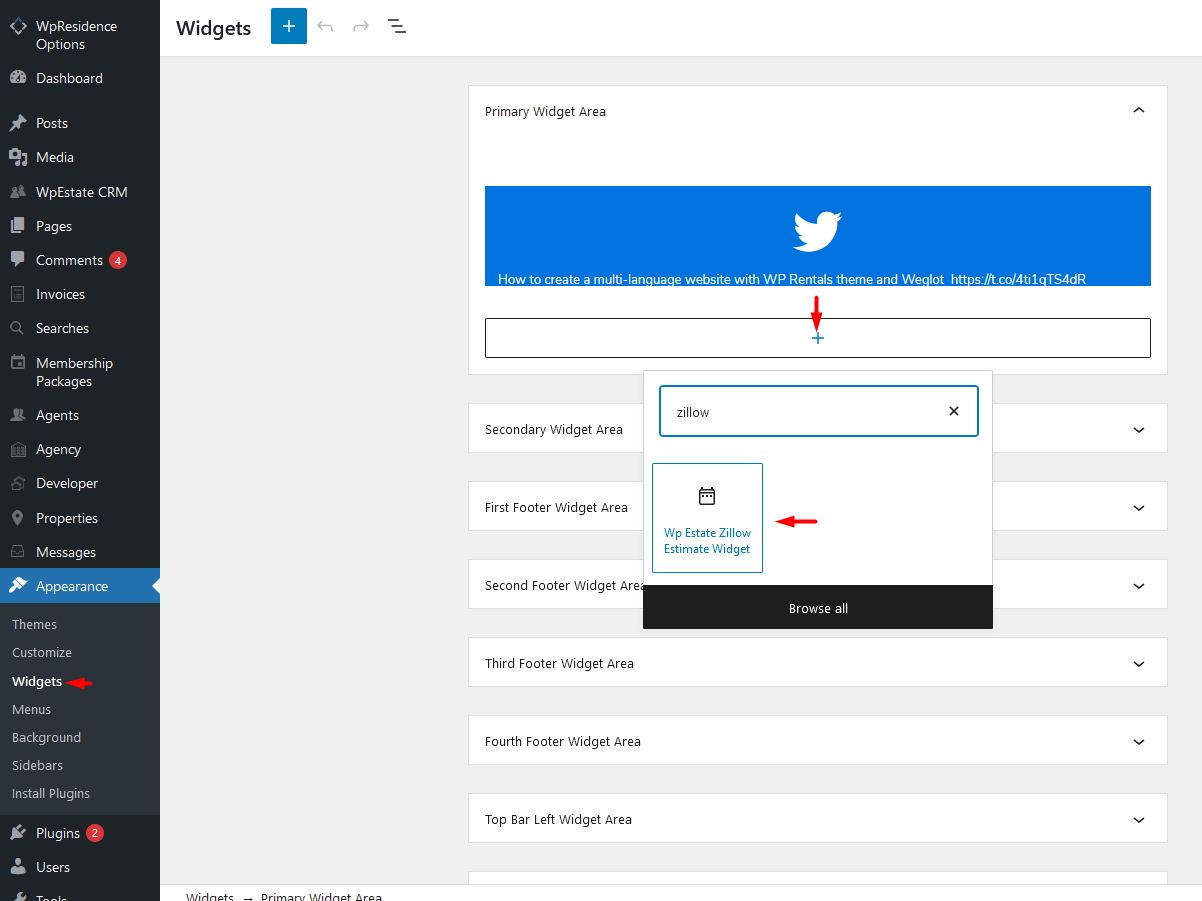Collapse the Primary Widget Area panel
1202x901 pixels.
1138,111
